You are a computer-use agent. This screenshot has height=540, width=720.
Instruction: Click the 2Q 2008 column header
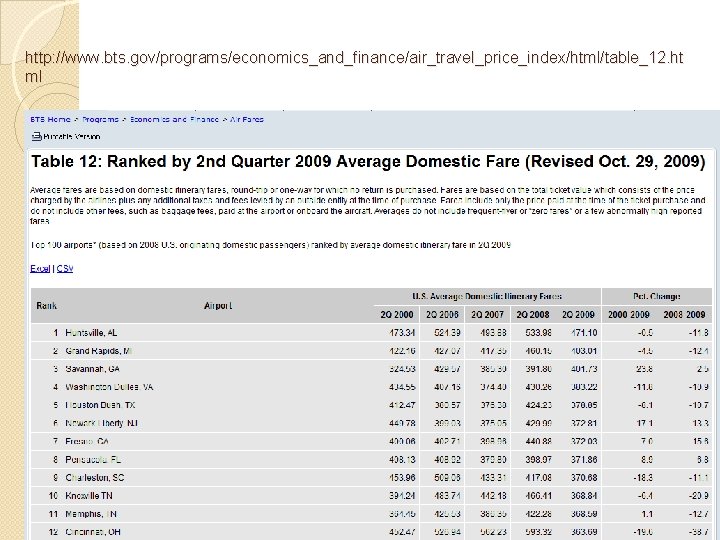tap(533, 315)
